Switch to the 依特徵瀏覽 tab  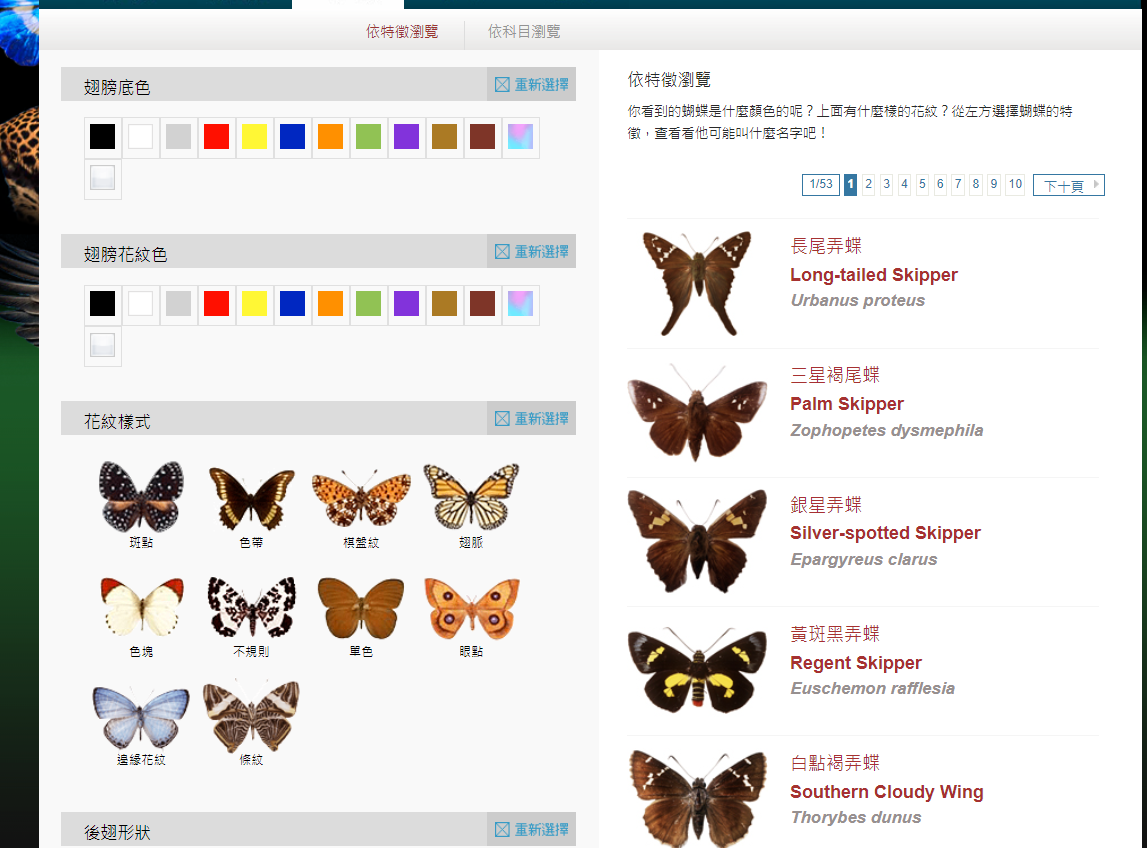pyautogui.click(x=402, y=31)
